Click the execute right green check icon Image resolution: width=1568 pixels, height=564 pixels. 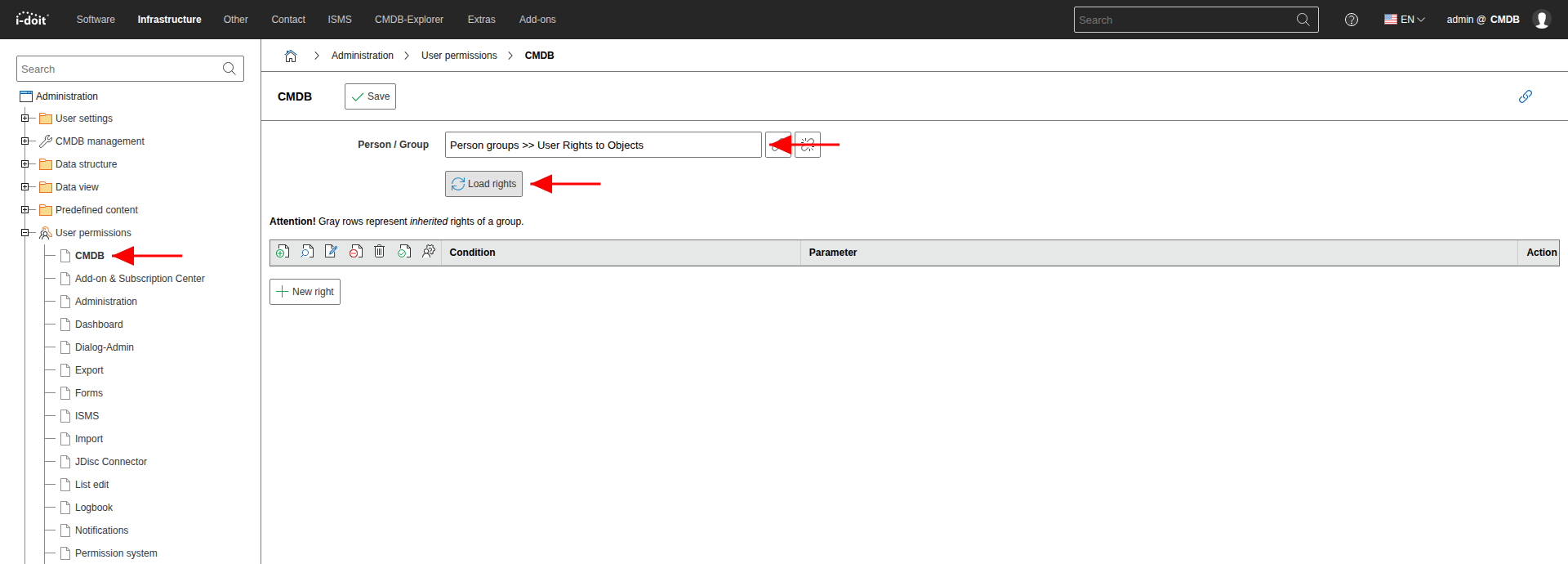coord(404,252)
